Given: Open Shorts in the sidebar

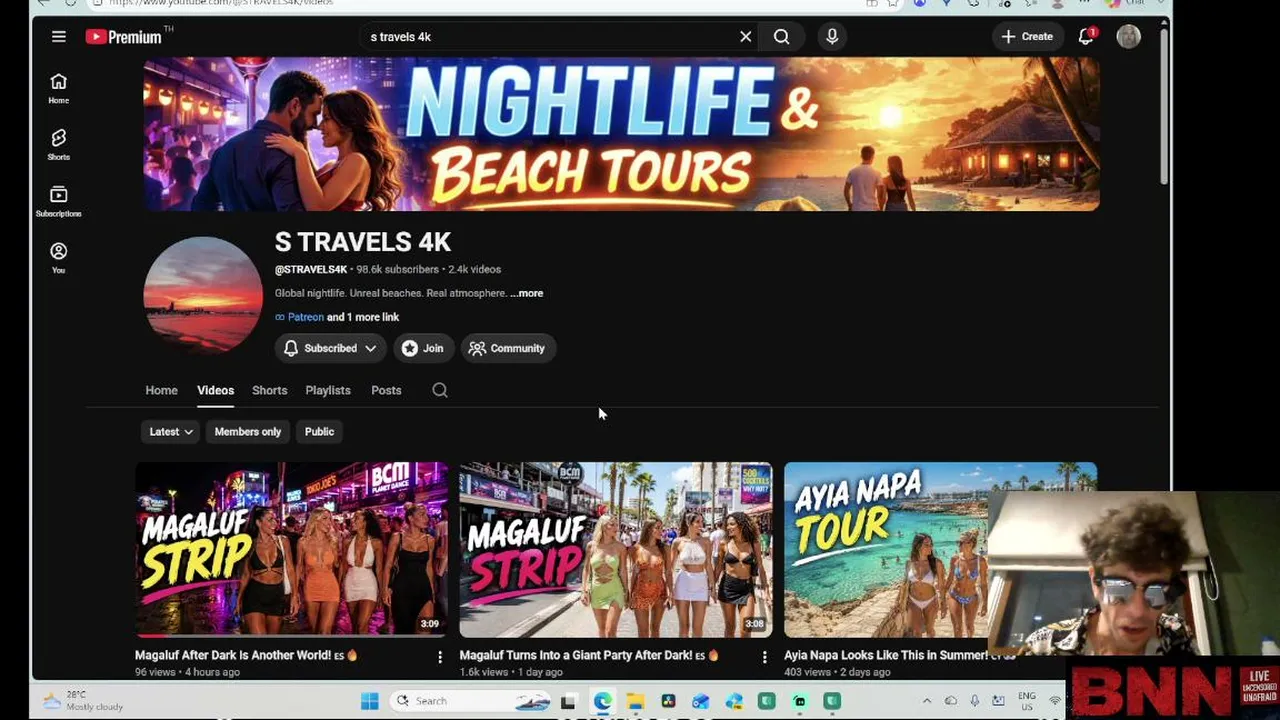Looking at the screenshot, I should 59,145.
